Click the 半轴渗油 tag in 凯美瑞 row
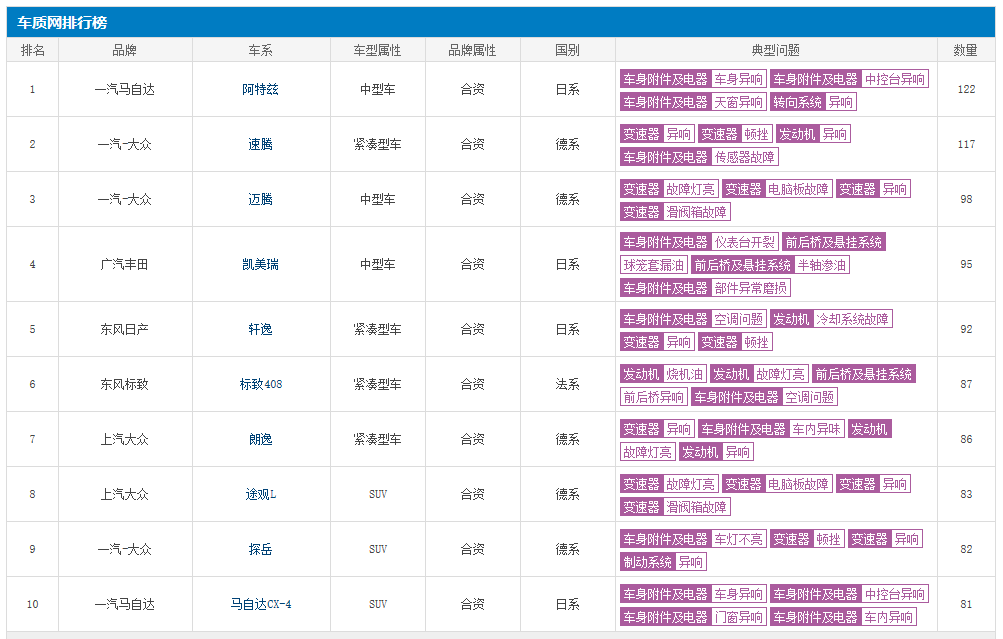The width and height of the screenshot is (1003, 639). [821, 265]
